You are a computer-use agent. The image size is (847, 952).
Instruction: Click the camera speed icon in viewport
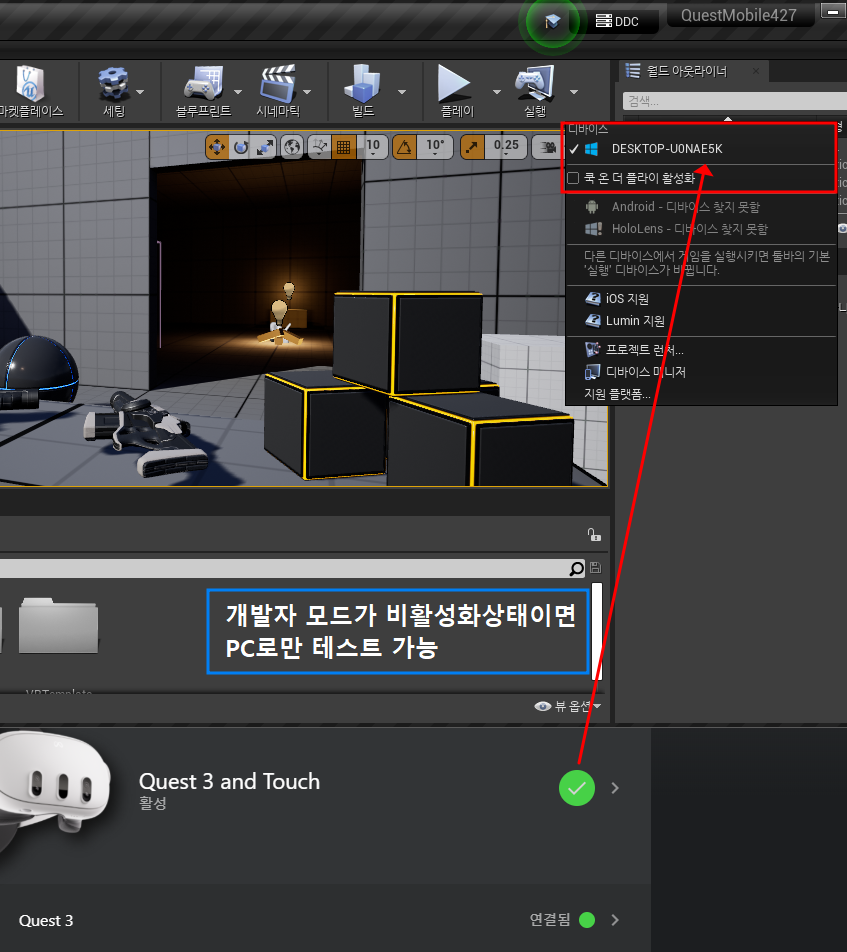click(547, 147)
